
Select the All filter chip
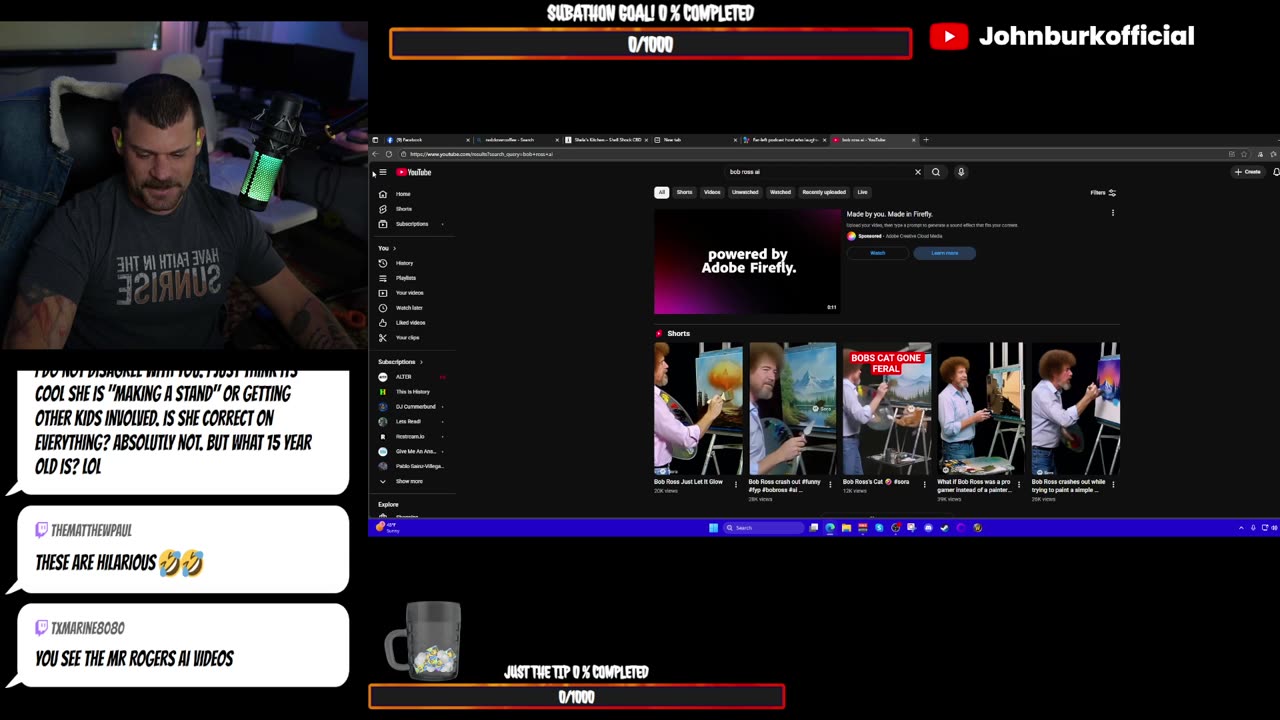661,192
